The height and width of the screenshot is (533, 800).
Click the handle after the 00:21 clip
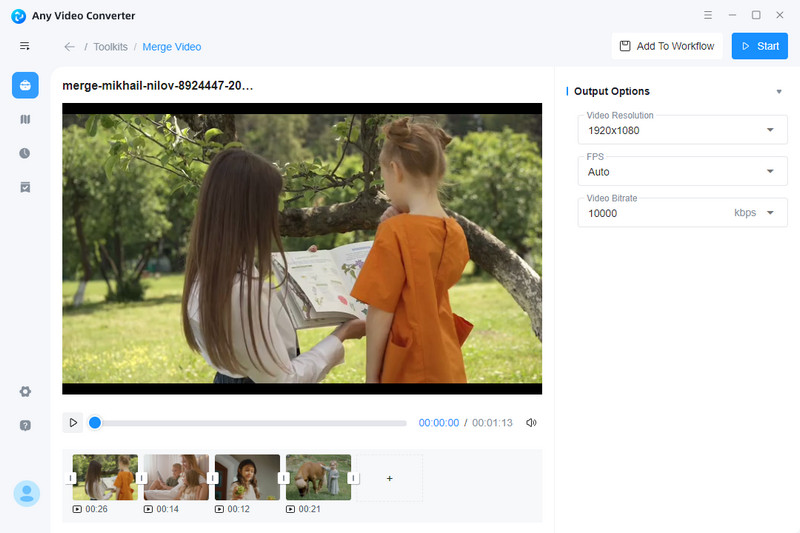353,478
